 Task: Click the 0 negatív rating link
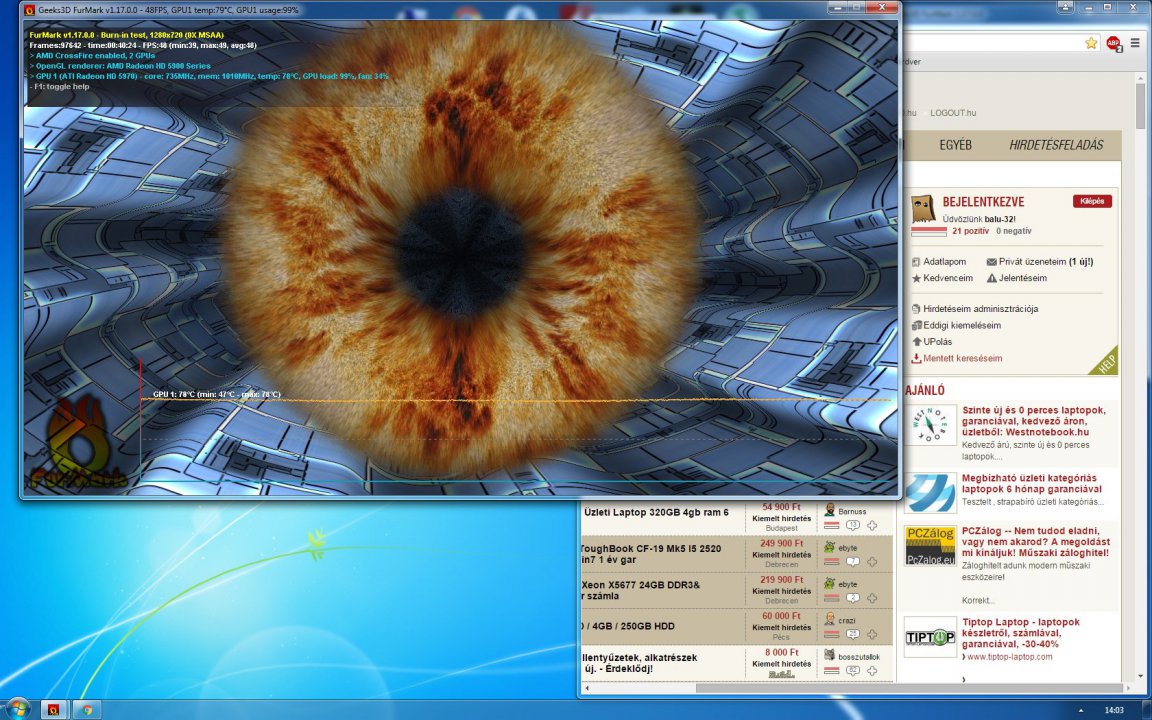(1014, 231)
